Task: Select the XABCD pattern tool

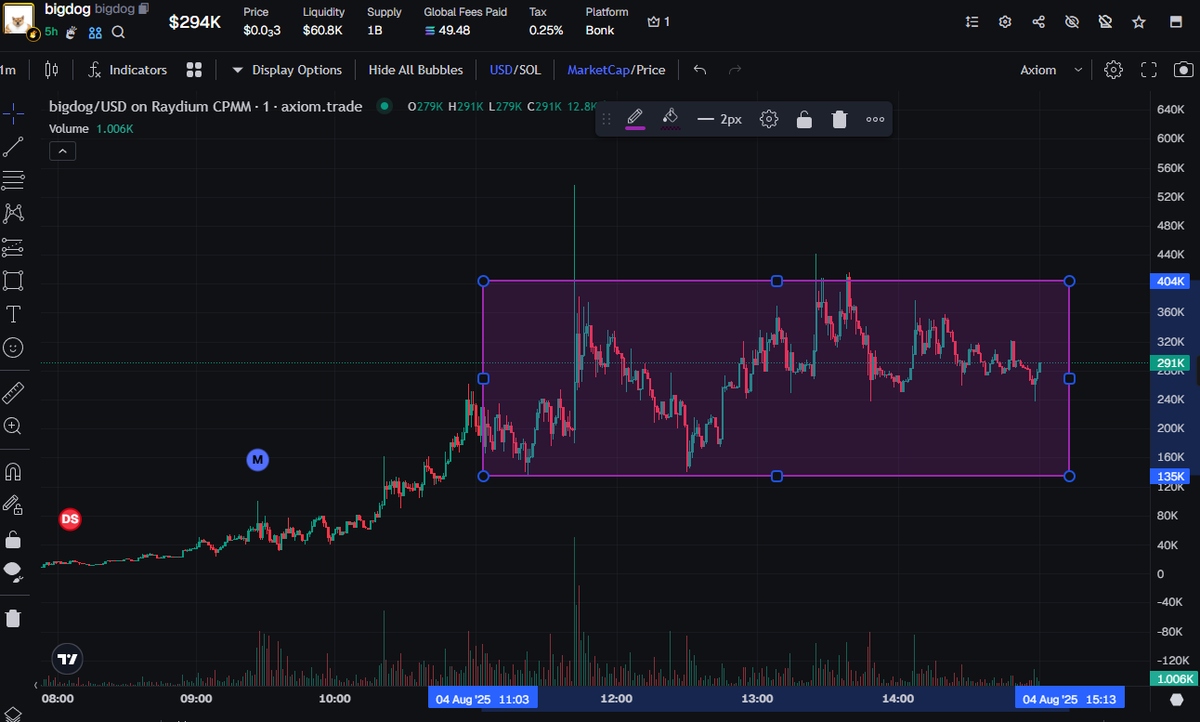Action: click(13, 213)
